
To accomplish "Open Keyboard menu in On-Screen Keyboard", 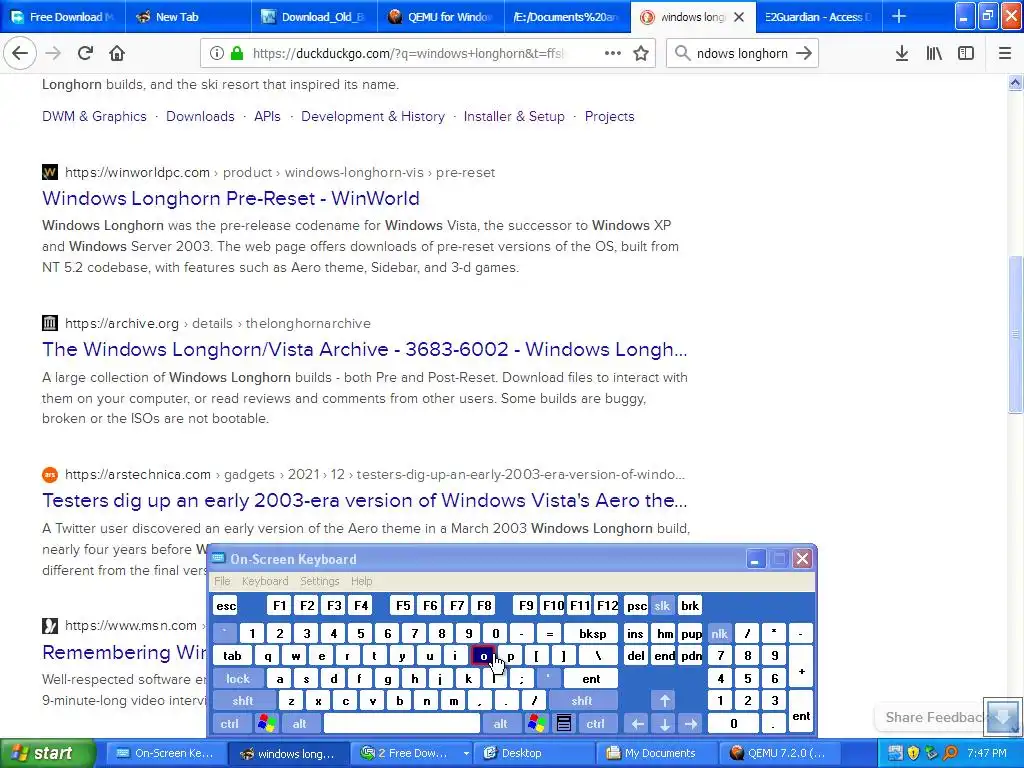I will 264,581.
